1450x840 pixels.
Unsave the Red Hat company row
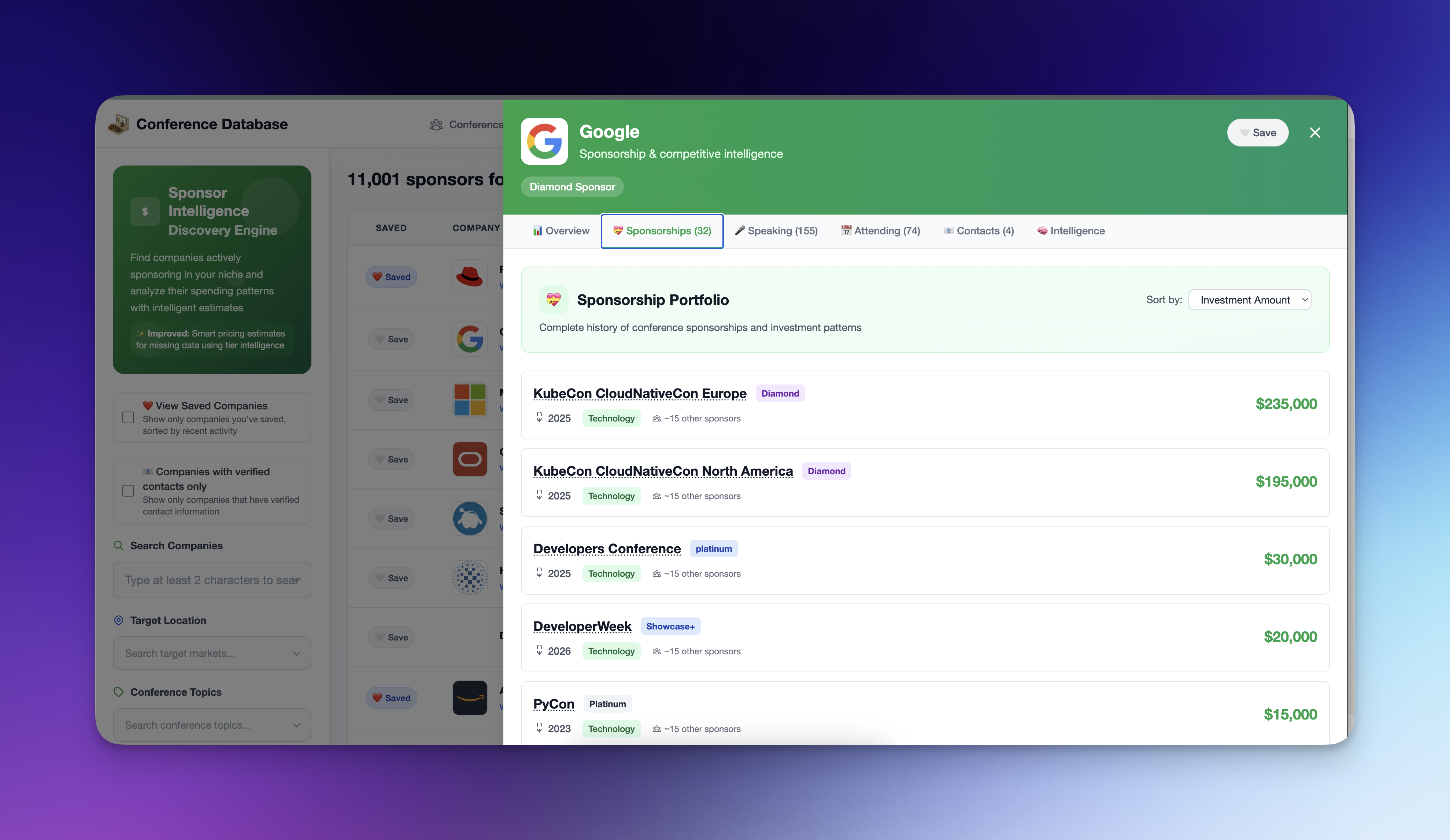(391, 276)
